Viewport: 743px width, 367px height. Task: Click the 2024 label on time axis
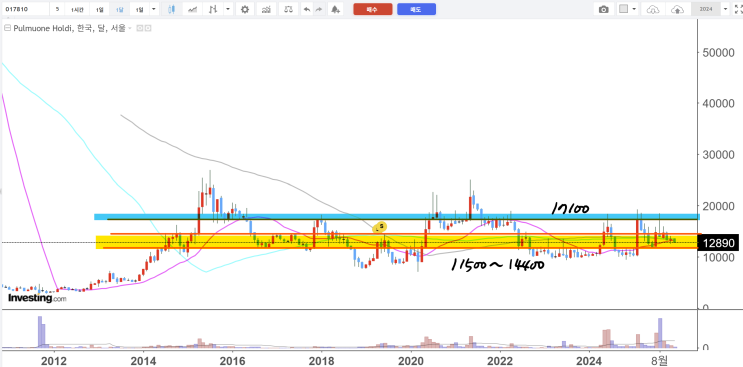point(589,361)
